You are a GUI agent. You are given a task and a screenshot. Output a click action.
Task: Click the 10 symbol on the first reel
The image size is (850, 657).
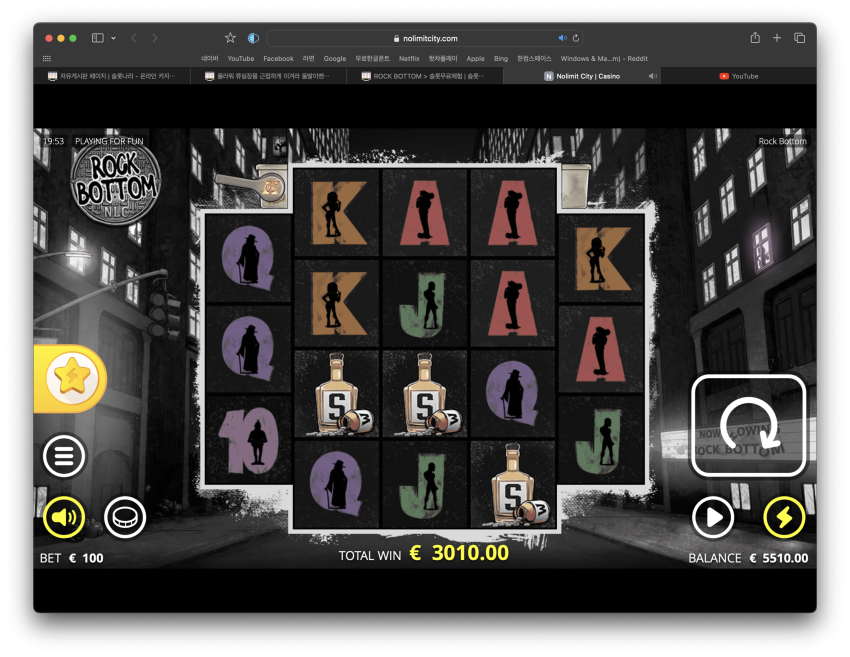[x=249, y=440]
